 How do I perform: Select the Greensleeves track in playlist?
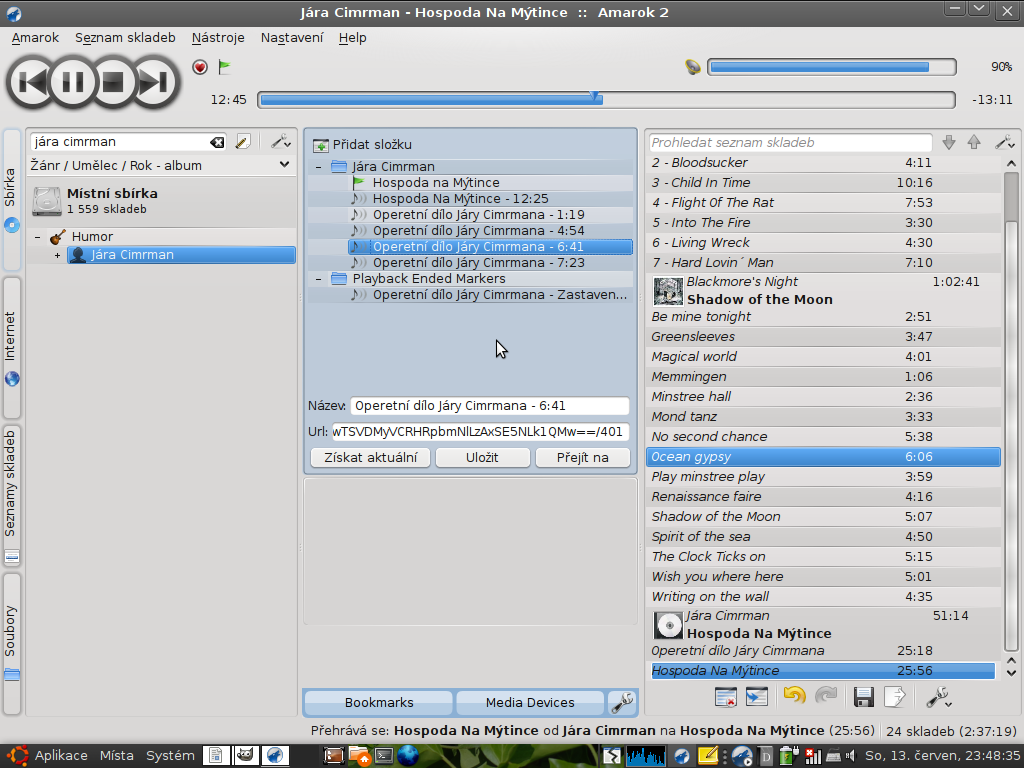824,337
